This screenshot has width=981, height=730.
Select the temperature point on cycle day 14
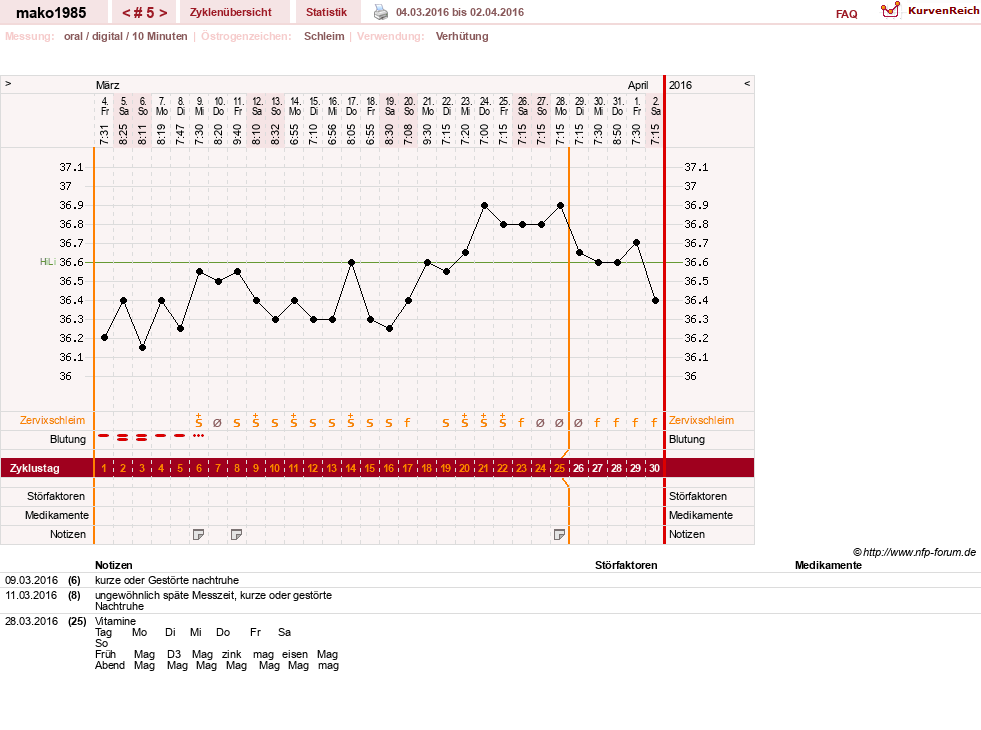[x=352, y=263]
